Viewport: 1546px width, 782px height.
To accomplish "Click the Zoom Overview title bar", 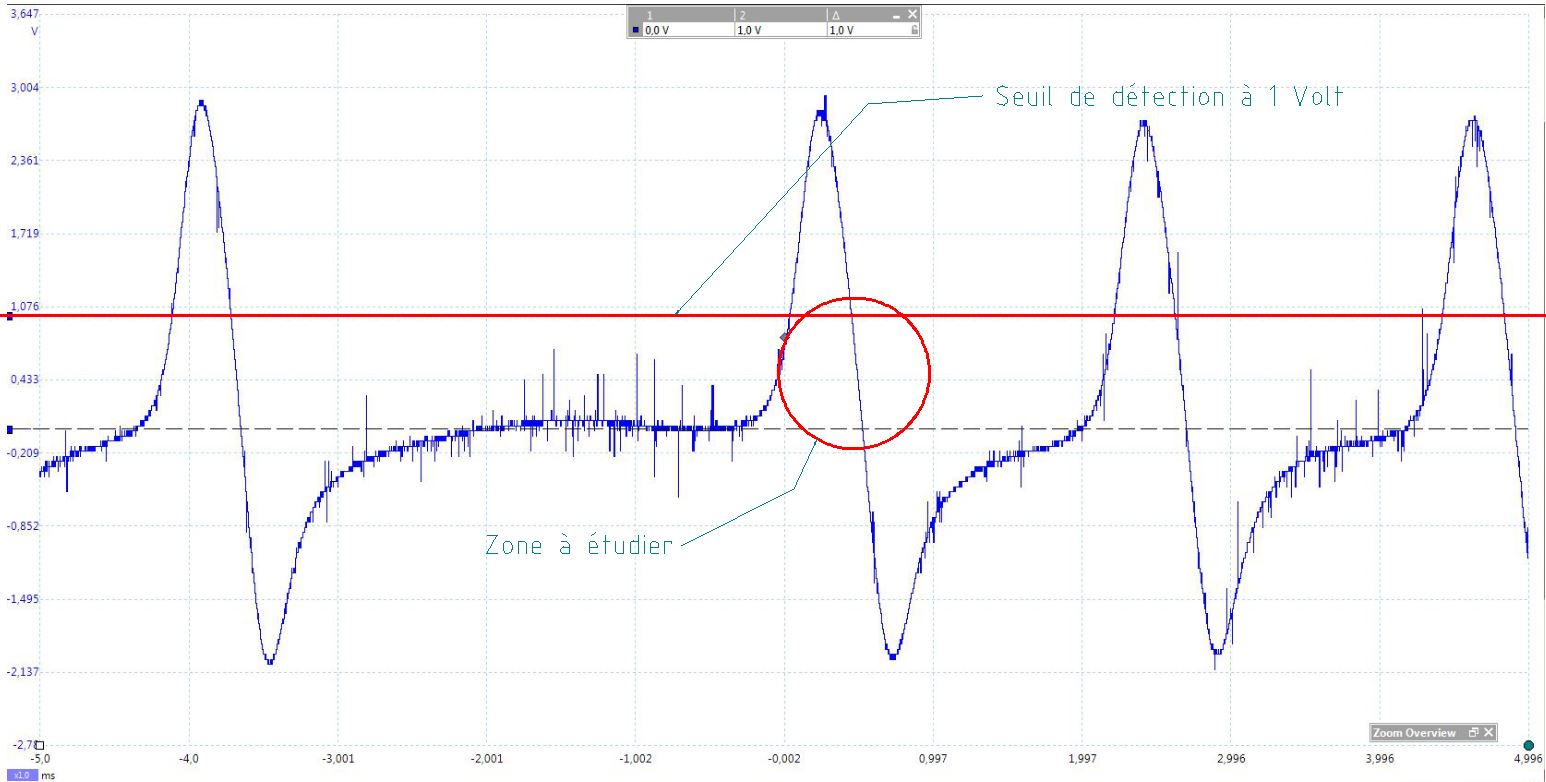I will coord(1414,733).
